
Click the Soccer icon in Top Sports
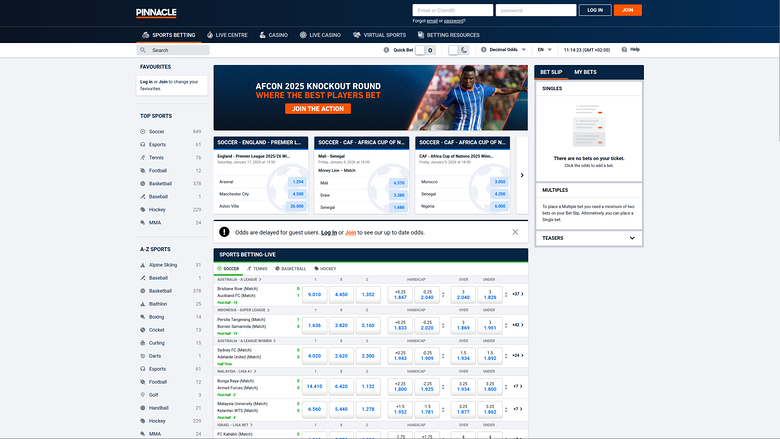[144, 132]
